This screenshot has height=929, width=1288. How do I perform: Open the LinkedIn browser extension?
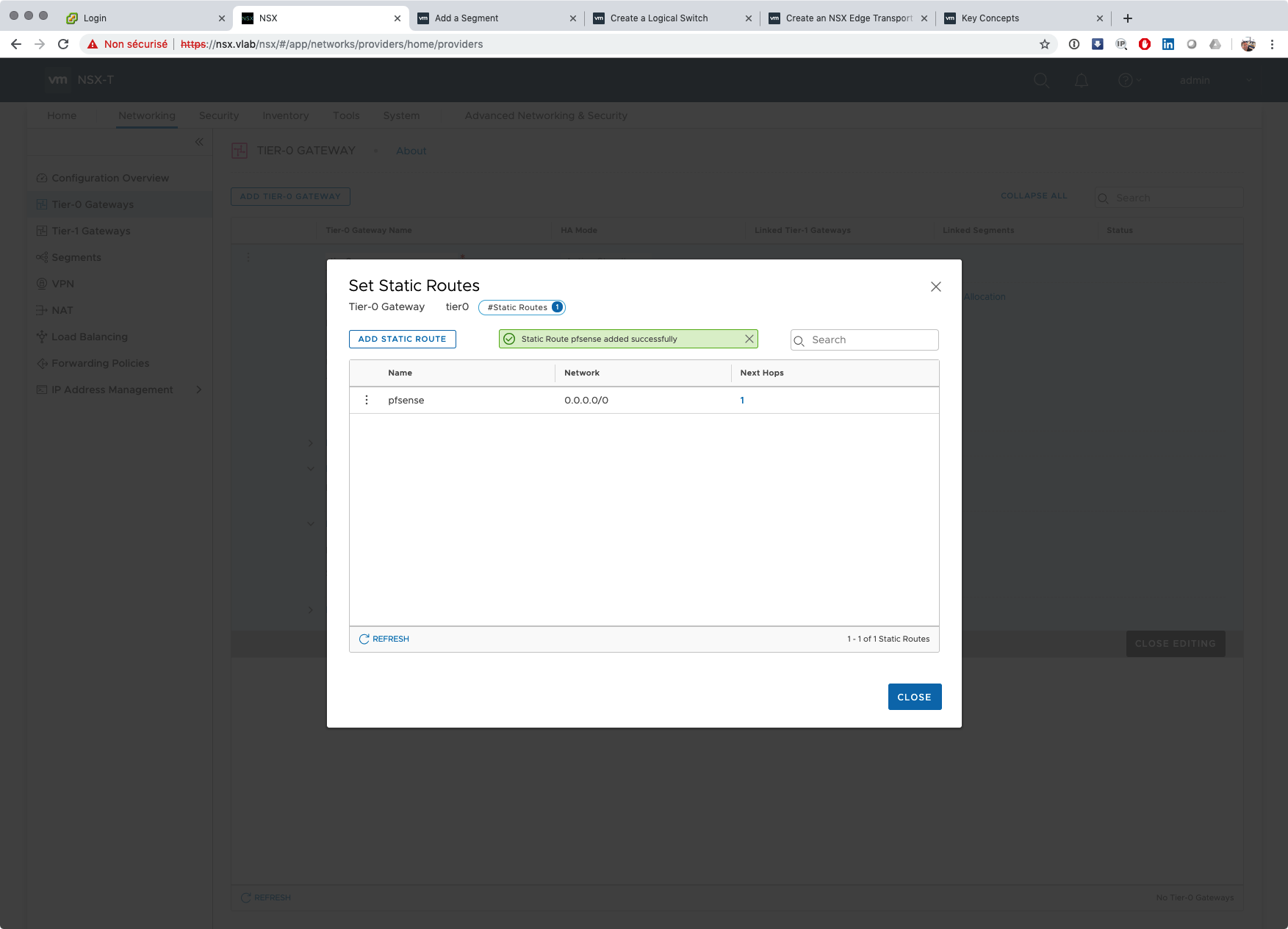click(1168, 44)
